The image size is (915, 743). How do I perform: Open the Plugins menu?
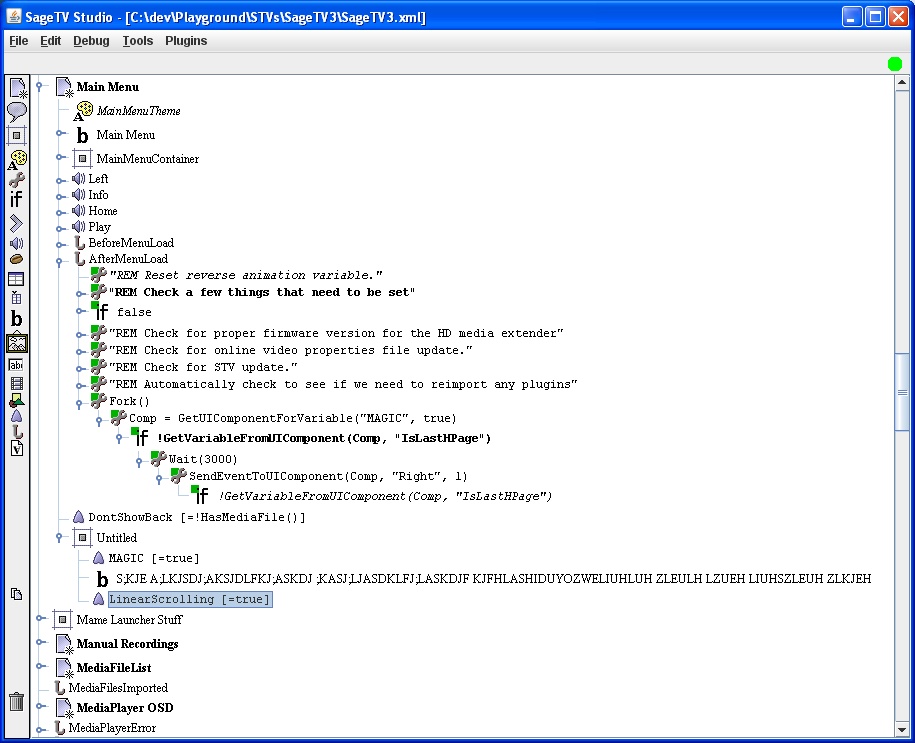point(186,41)
